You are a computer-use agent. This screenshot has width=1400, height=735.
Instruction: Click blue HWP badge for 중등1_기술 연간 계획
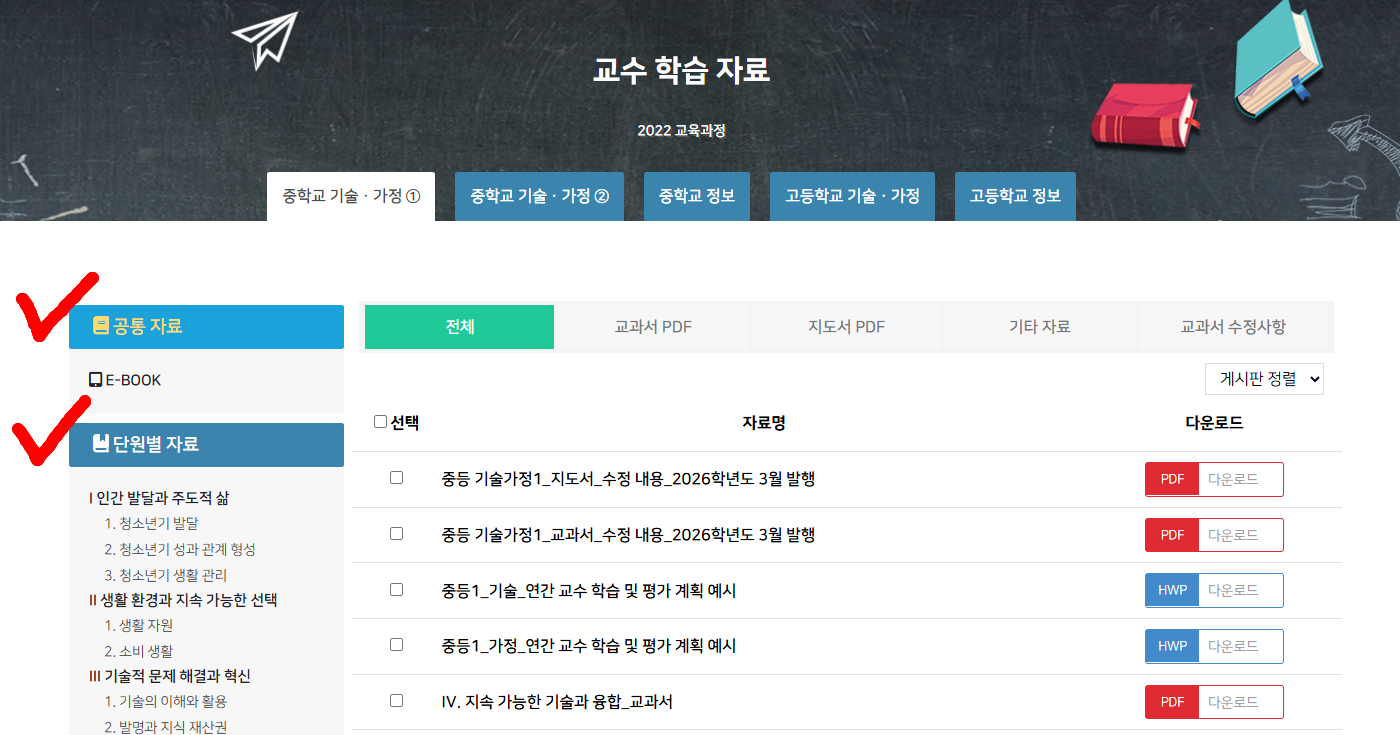[1172, 590]
